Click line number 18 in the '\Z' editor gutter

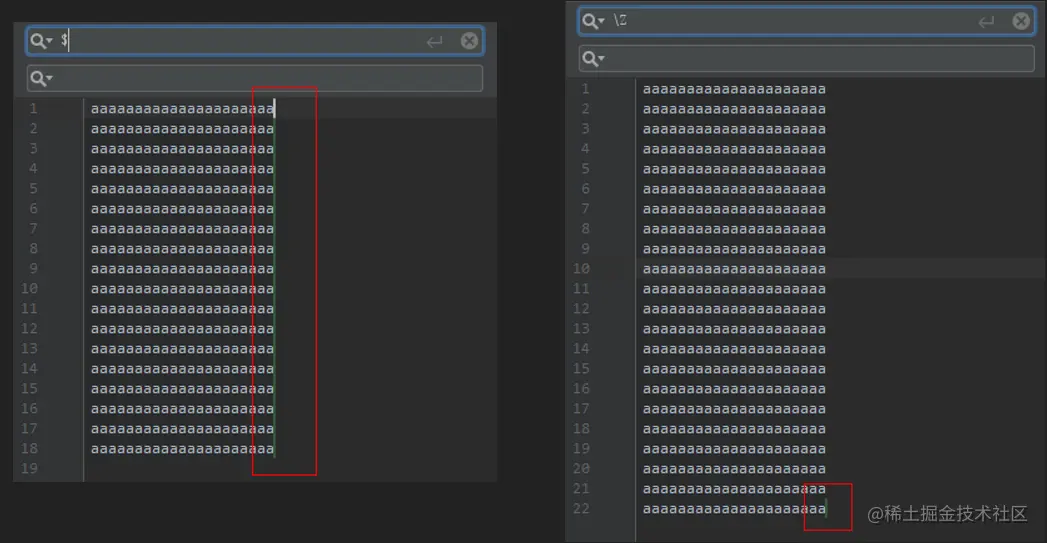click(x=581, y=429)
